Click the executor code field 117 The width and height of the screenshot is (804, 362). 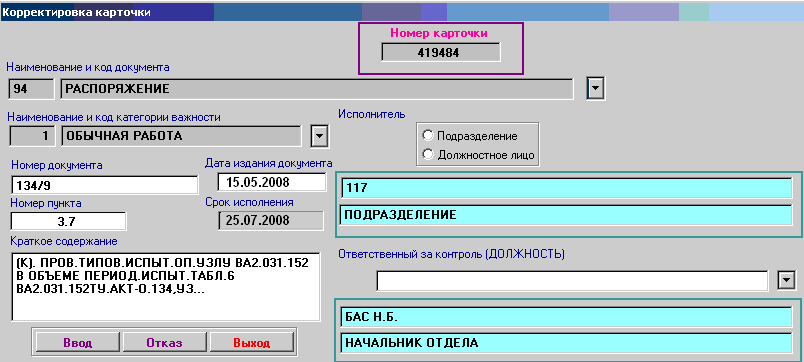566,188
